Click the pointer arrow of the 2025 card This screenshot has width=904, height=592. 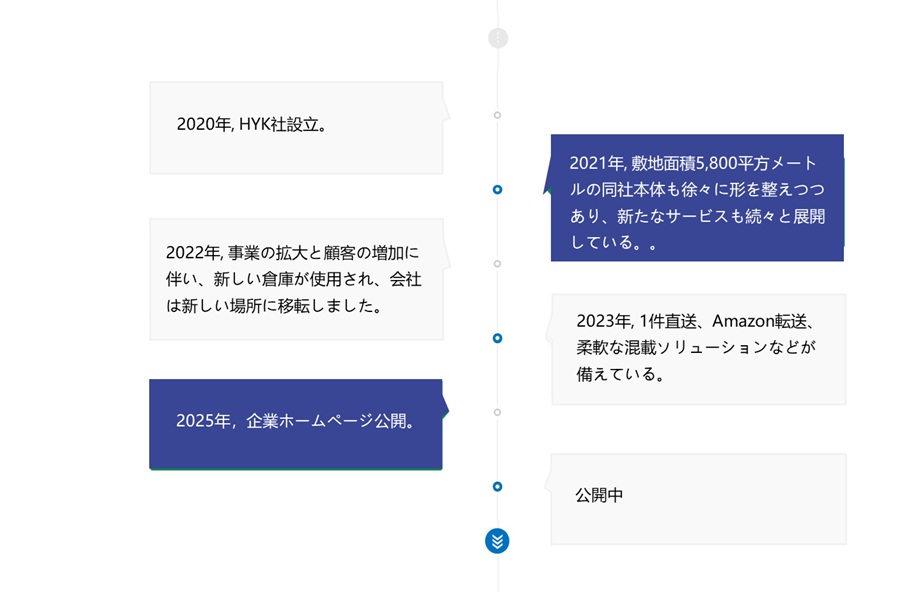445,409
